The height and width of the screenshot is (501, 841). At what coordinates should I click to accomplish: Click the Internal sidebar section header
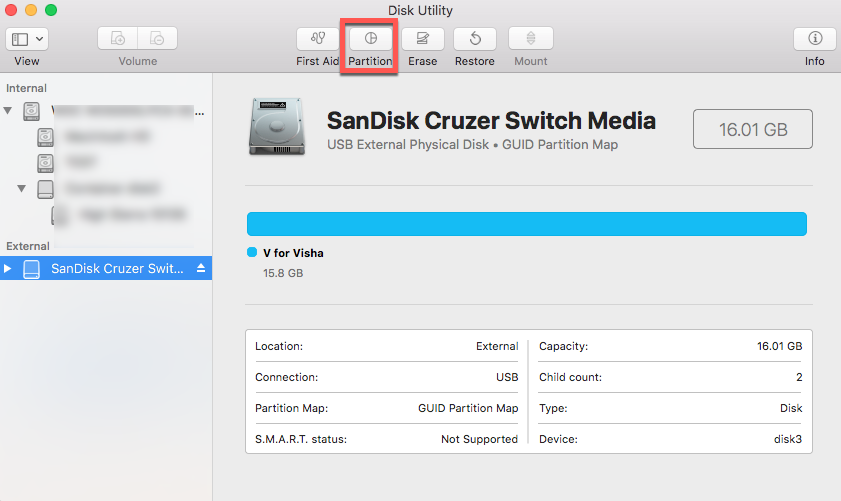coord(26,88)
